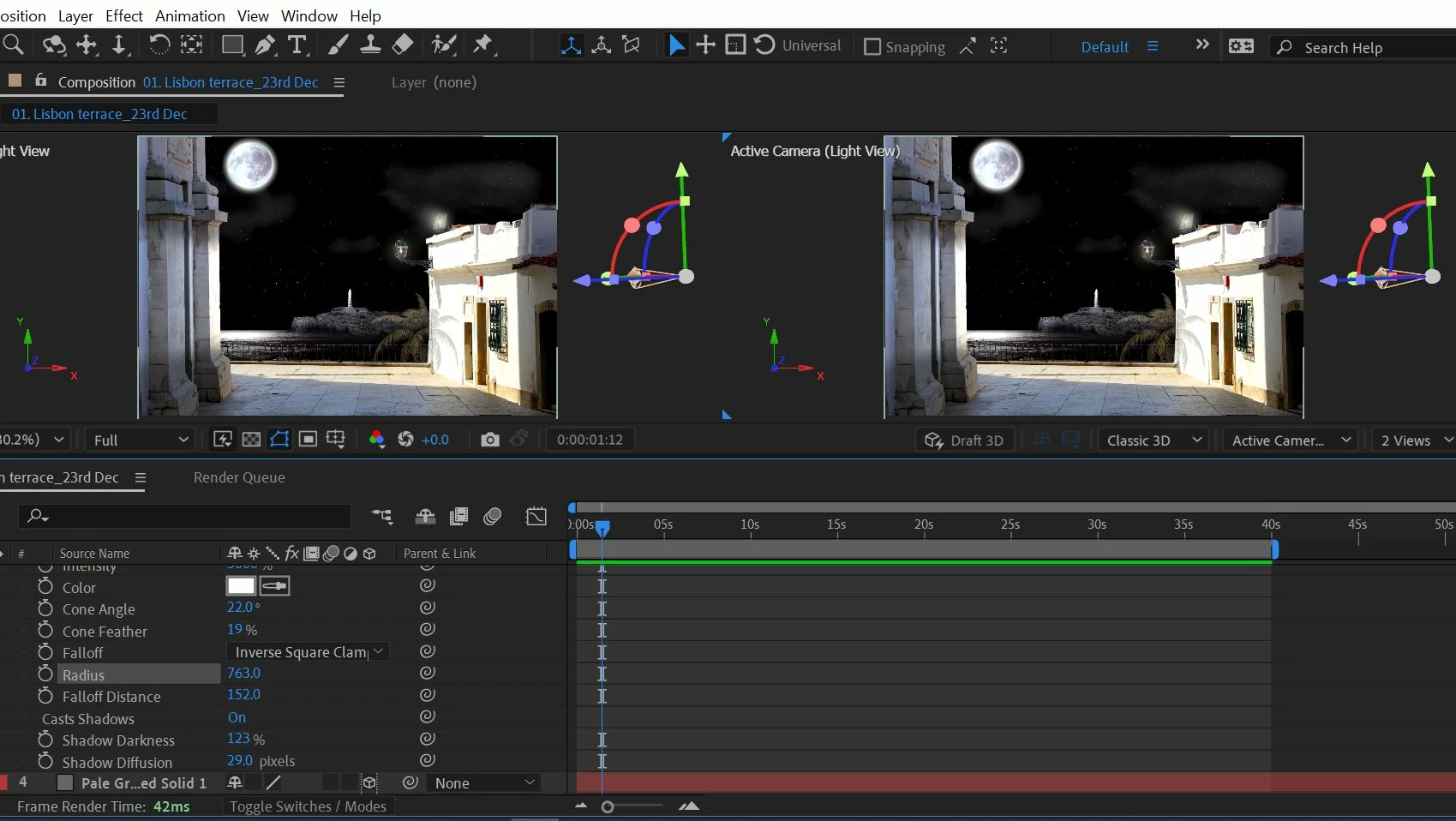Click the light Color white swatch
This screenshot has width=1456, height=821.
tap(241, 586)
